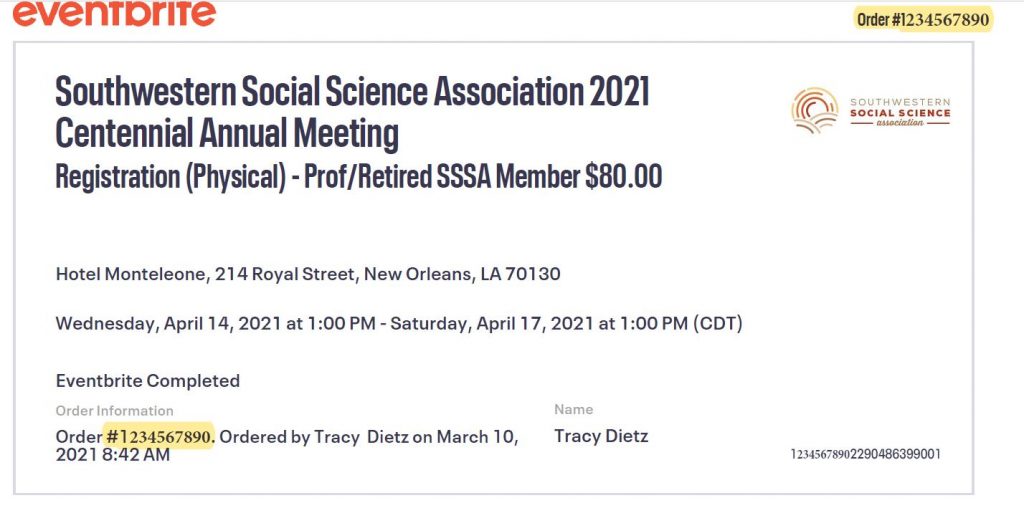Click the Centennial Annual Meeting heading line
Screen dimensions: 1024x508
pos(227,134)
